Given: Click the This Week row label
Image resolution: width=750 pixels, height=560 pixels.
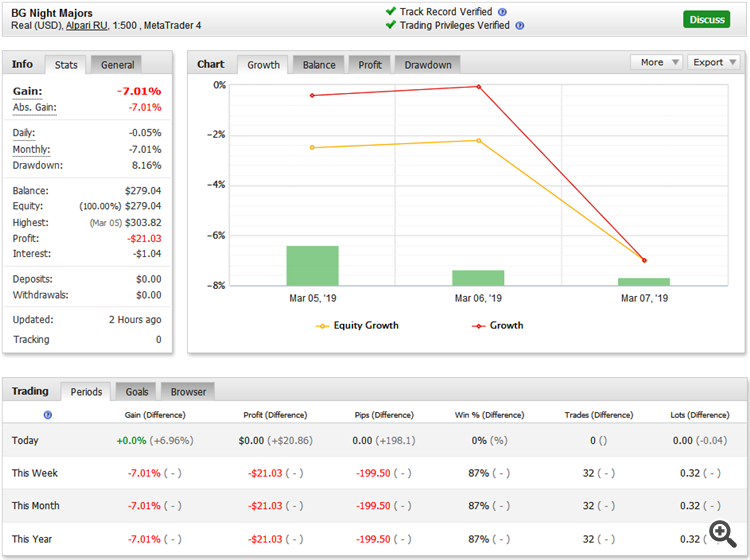Looking at the screenshot, I should [x=34, y=473].
